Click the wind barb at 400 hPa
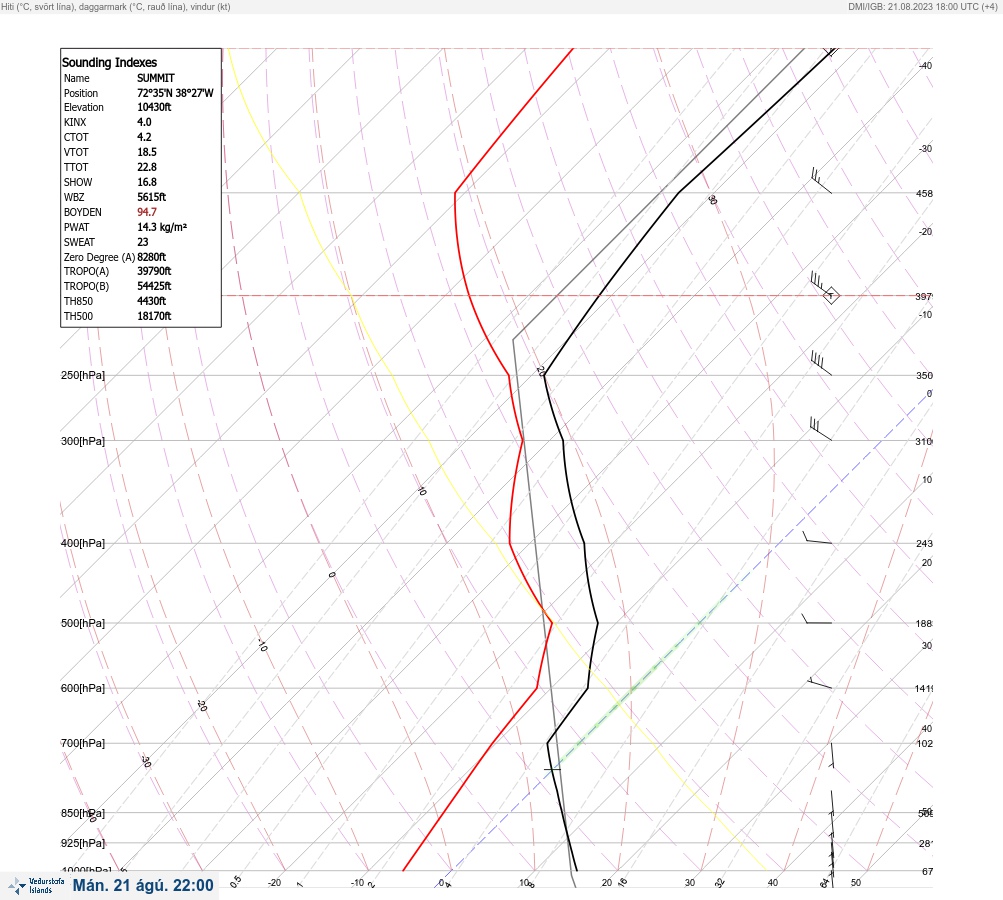 pyautogui.click(x=817, y=538)
